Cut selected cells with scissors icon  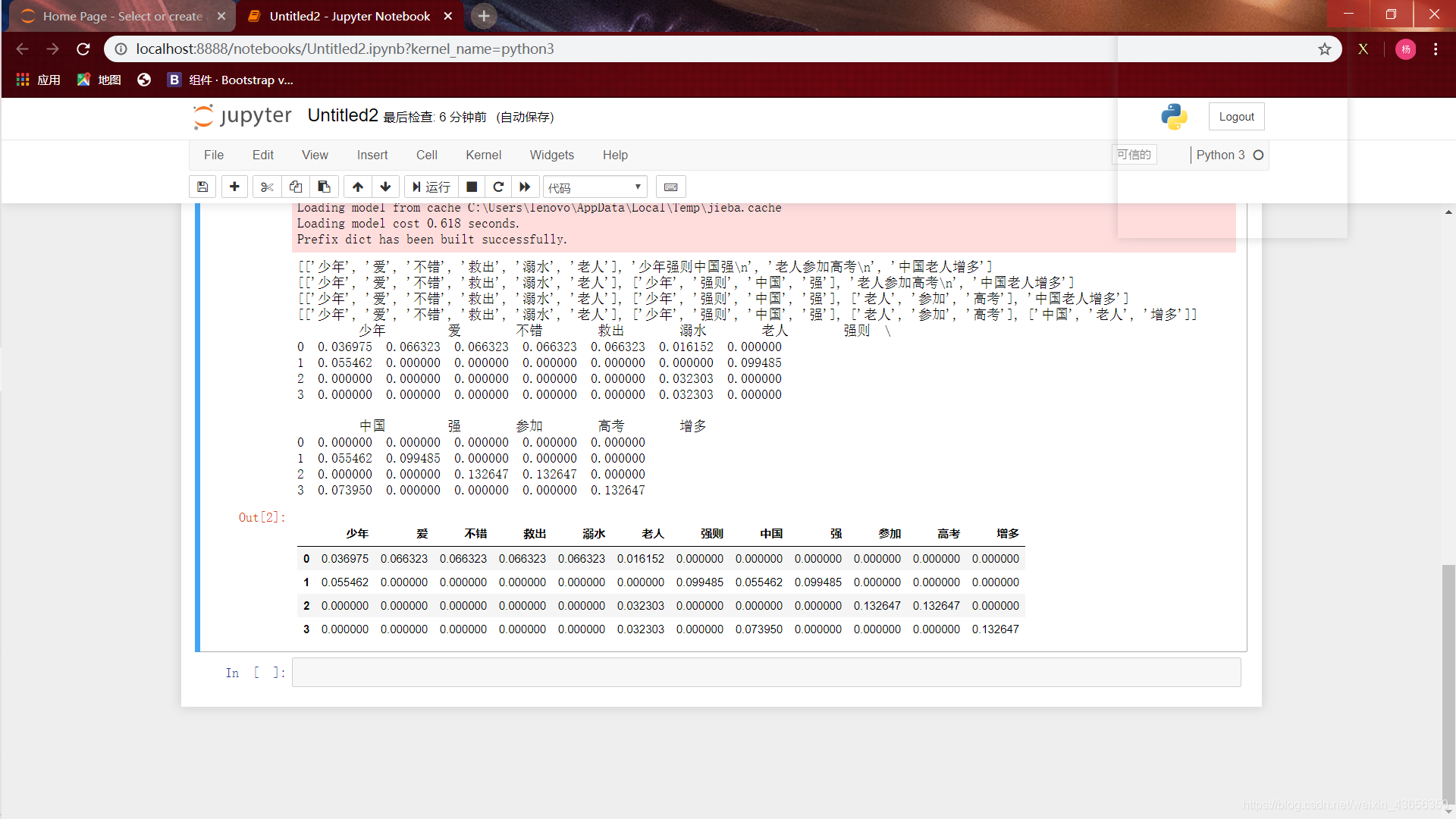(x=267, y=187)
